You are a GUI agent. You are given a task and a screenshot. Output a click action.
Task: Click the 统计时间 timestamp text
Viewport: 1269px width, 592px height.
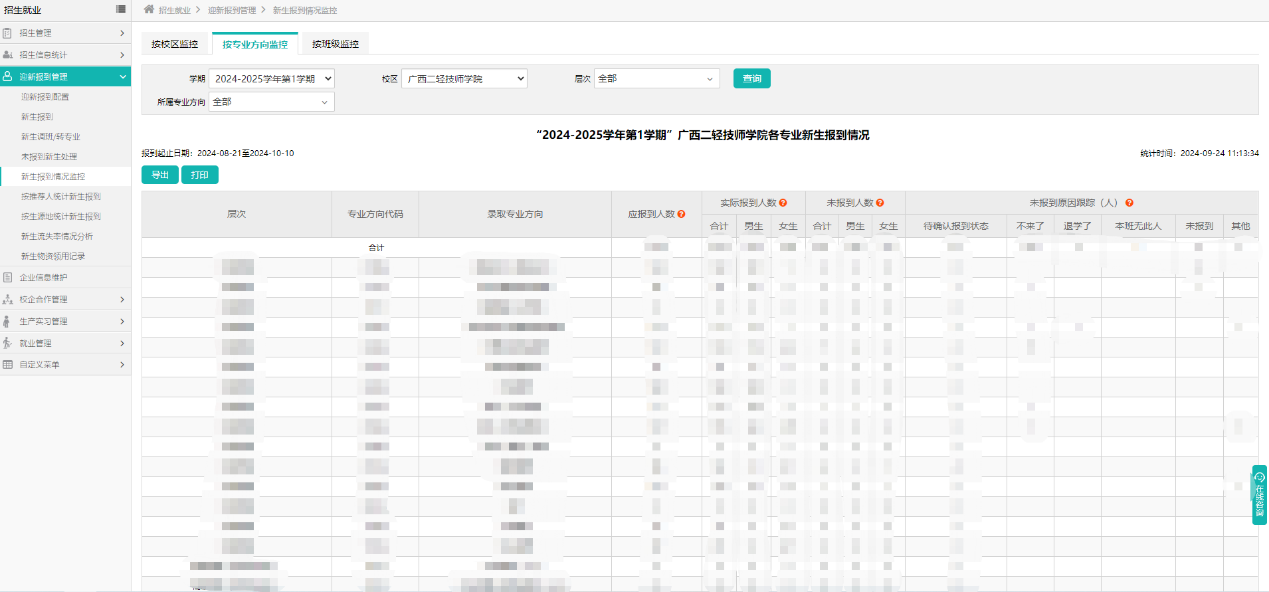(1199, 153)
